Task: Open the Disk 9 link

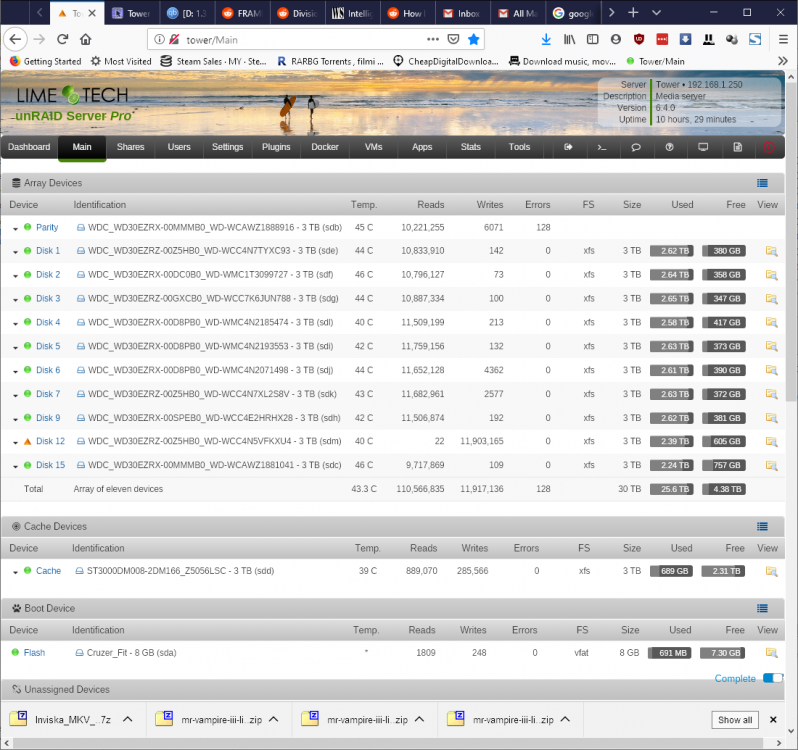Action: coord(48,418)
